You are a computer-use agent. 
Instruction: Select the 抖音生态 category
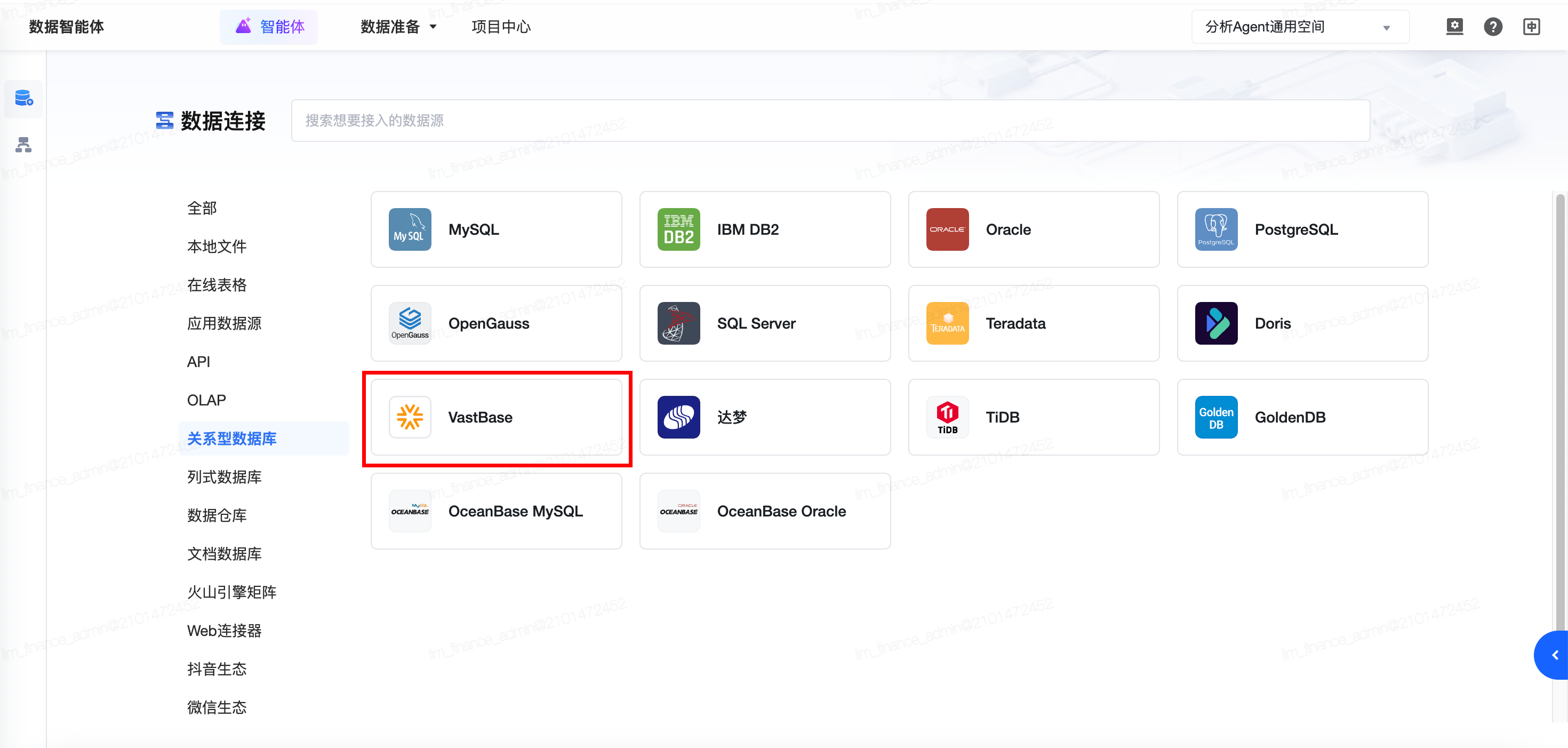click(x=217, y=669)
